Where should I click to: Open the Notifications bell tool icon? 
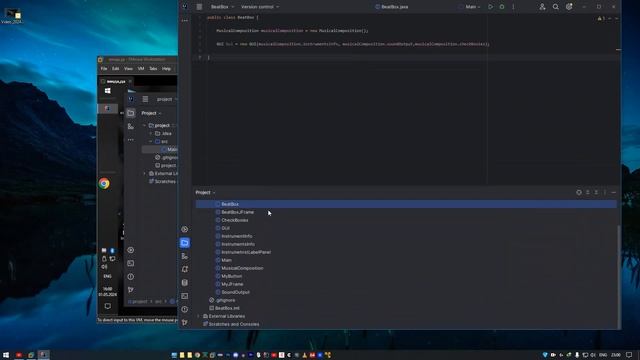click(x=185, y=269)
